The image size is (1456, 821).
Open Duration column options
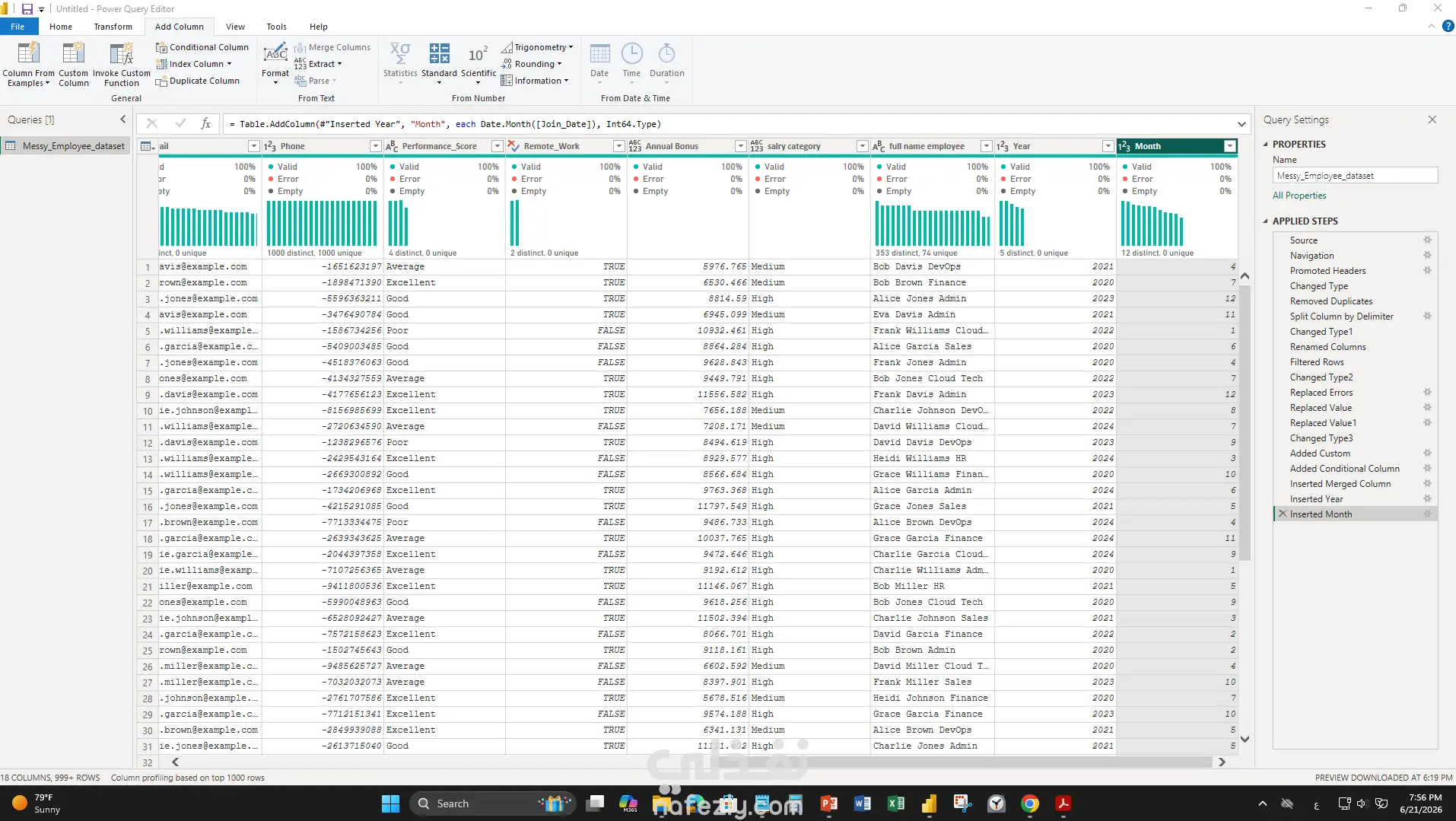pos(667,64)
